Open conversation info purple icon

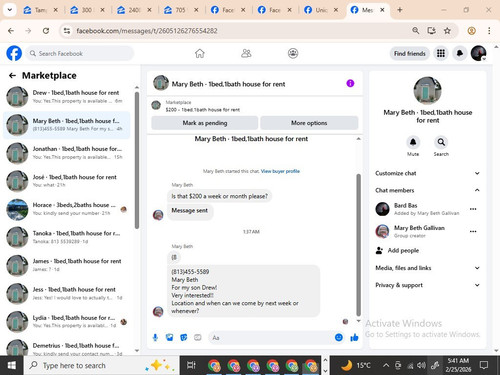[x=350, y=83]
